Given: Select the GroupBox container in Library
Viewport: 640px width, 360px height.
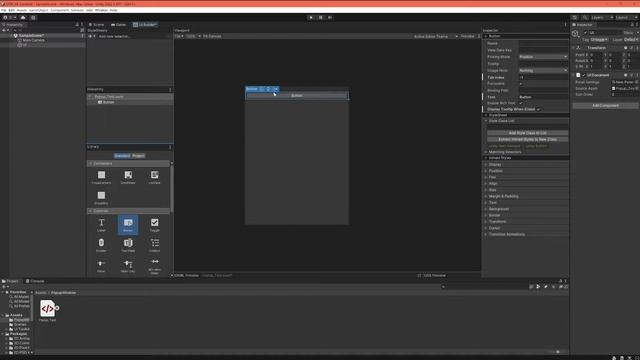Looking at the screenshot, I should [101, 198].
